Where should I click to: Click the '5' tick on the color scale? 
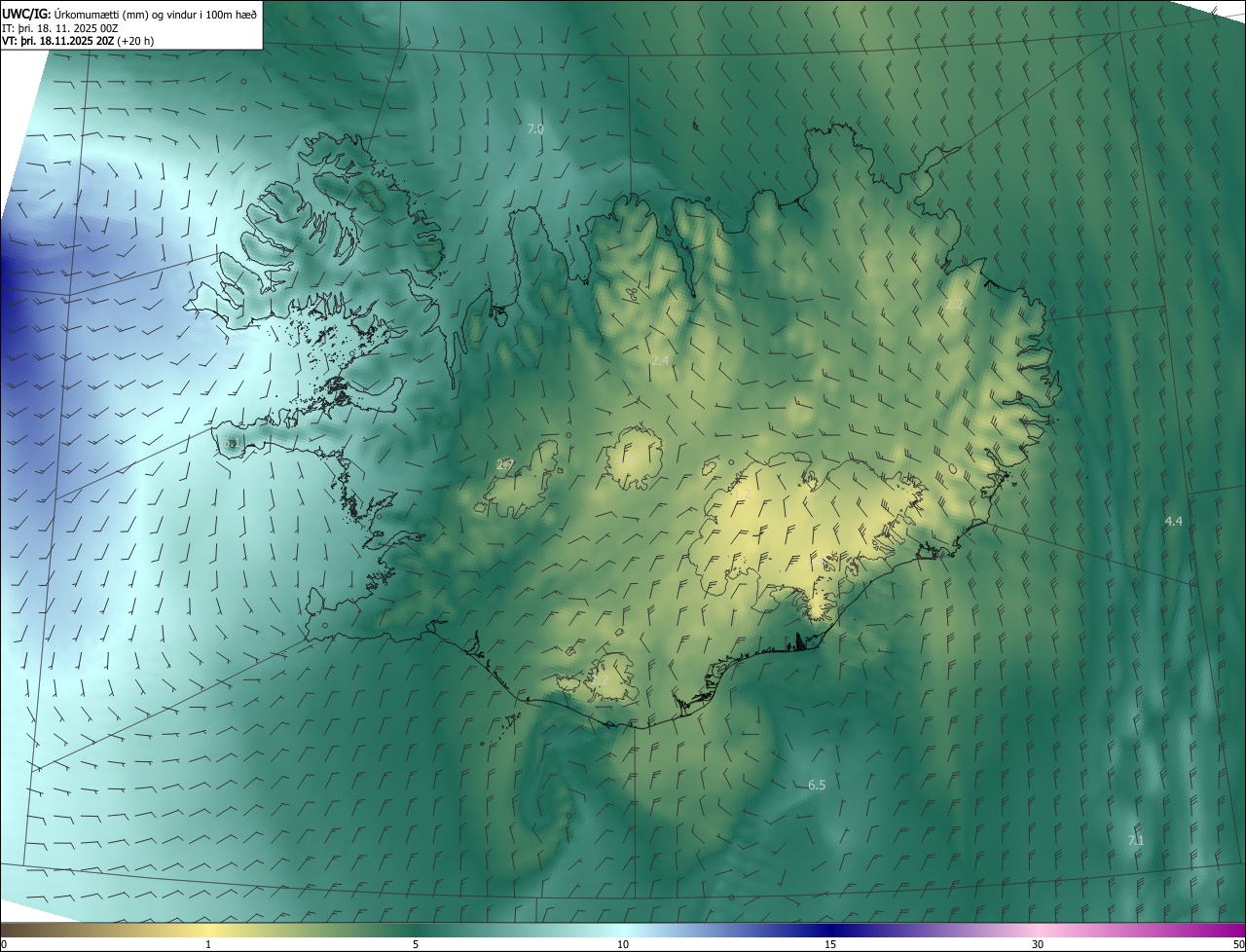coord(416,944)
